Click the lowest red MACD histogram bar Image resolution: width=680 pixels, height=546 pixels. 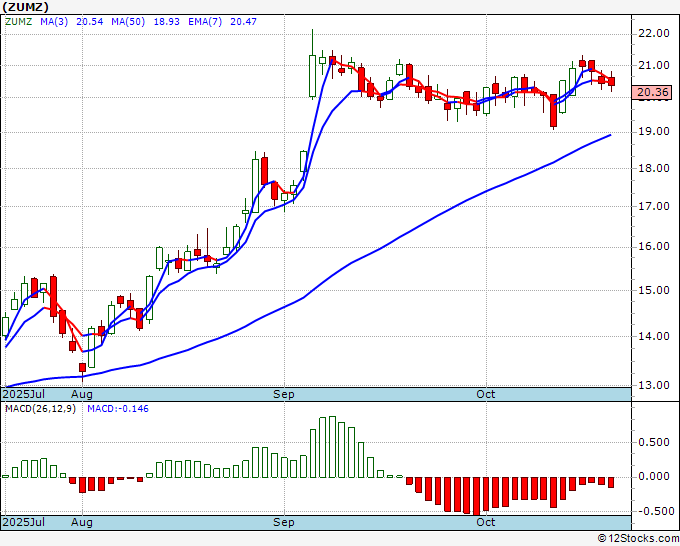477,496
